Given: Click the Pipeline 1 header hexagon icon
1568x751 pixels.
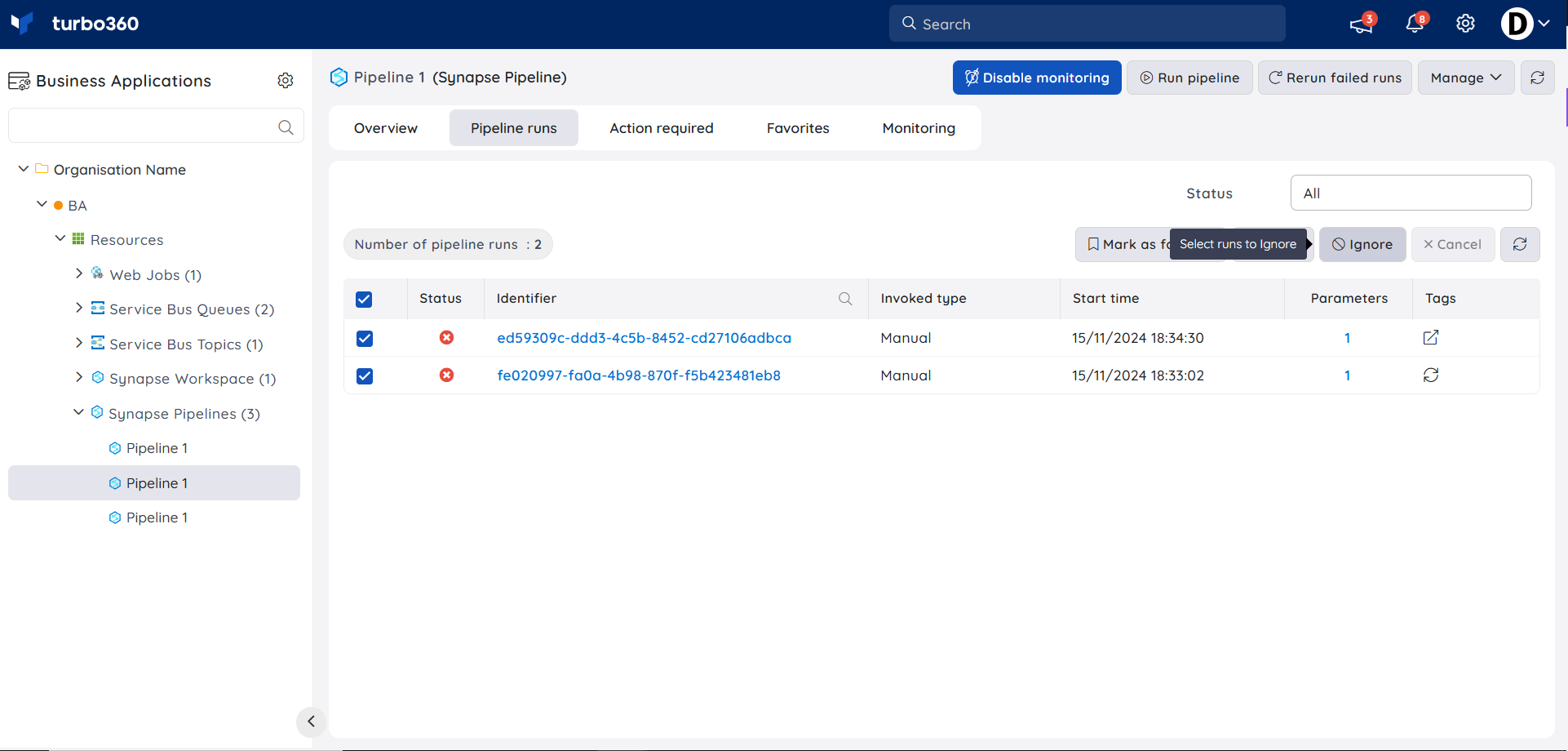Looking at the screenshot, I should click(339, 77).
